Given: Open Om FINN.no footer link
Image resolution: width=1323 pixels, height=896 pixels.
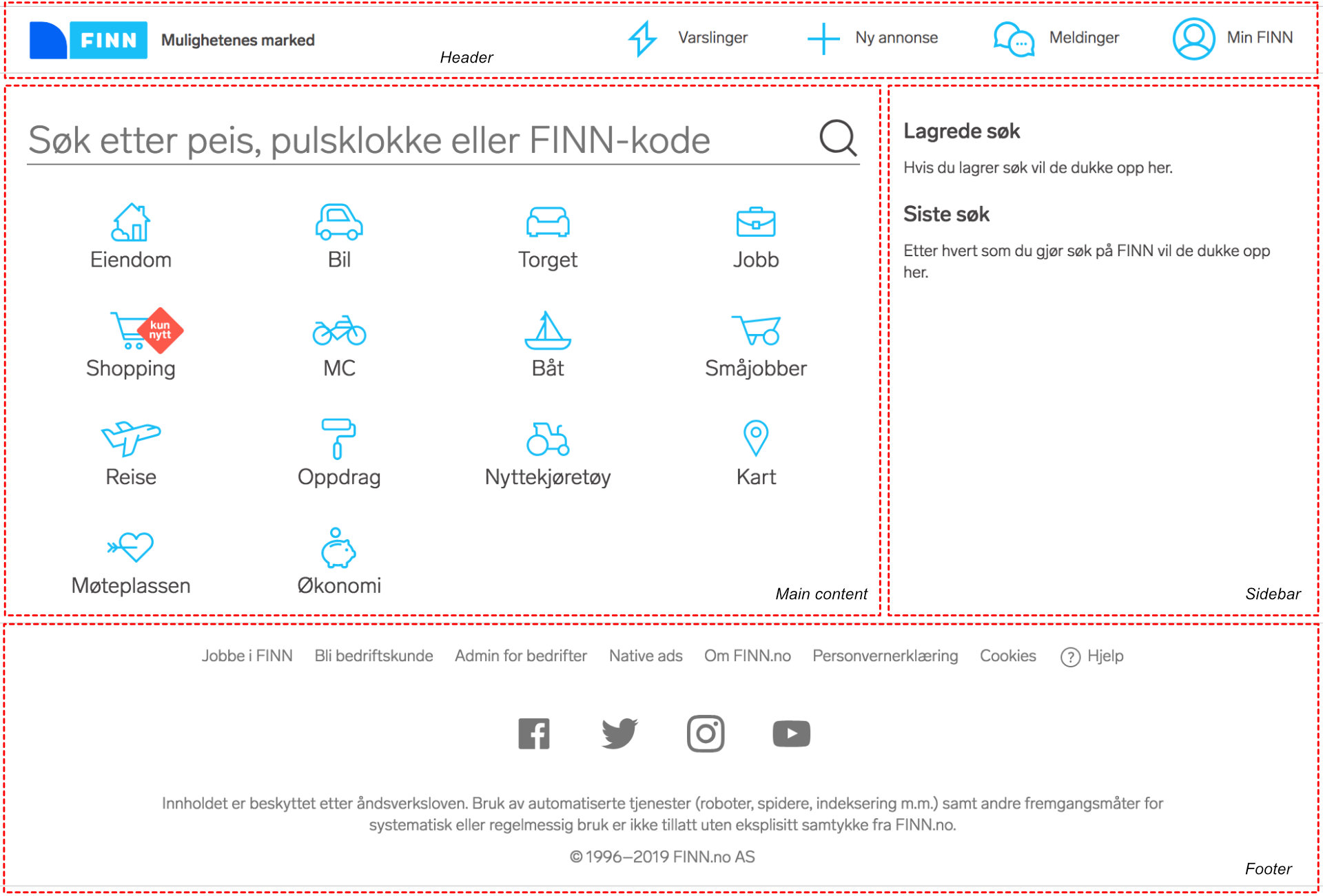Looking at the screenshot, I should tap(748, 656).
